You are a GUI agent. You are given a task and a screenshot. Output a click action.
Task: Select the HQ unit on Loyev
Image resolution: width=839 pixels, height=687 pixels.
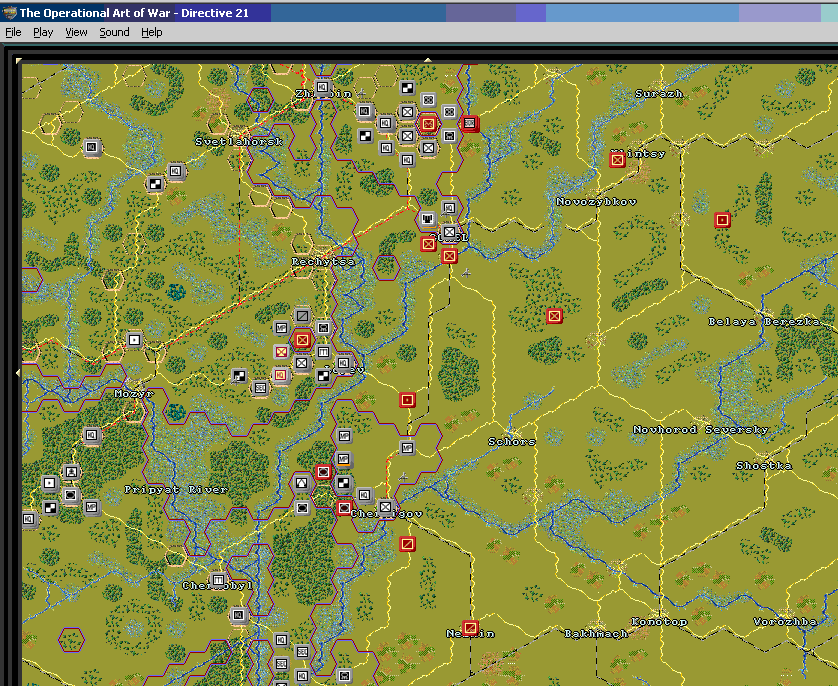coord(344,363)
